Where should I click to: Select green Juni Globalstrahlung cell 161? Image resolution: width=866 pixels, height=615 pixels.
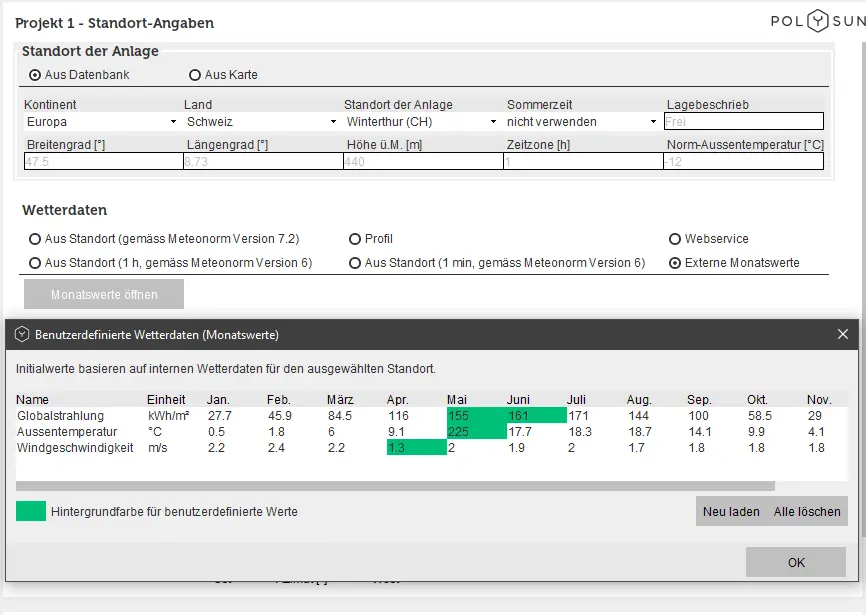[536, 416]
